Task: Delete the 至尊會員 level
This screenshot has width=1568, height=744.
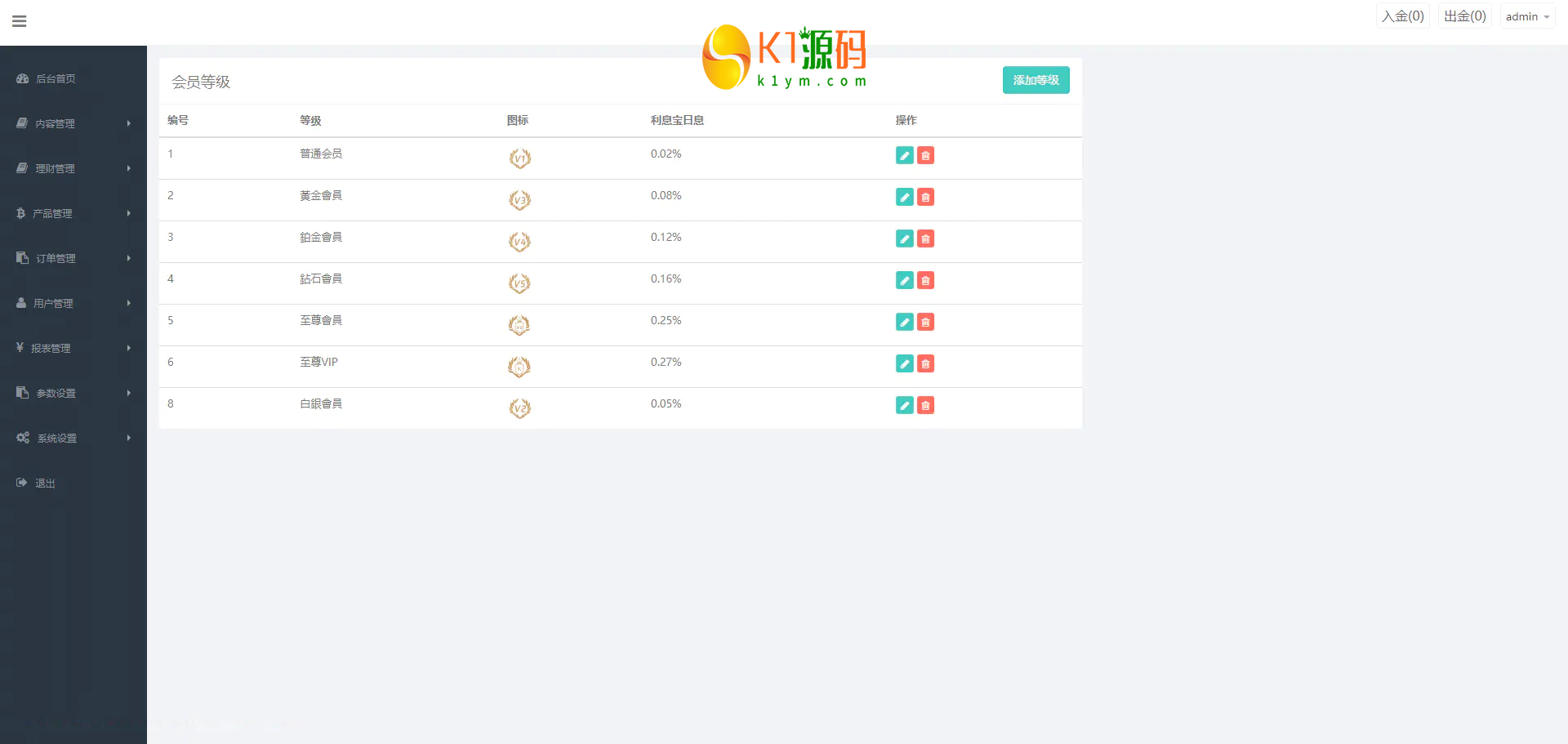Action: point(925,323)
